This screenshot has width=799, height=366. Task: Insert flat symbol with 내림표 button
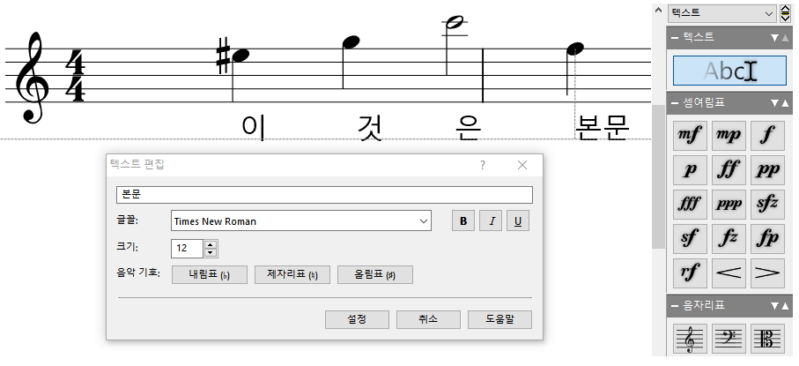tap(209, 275)
